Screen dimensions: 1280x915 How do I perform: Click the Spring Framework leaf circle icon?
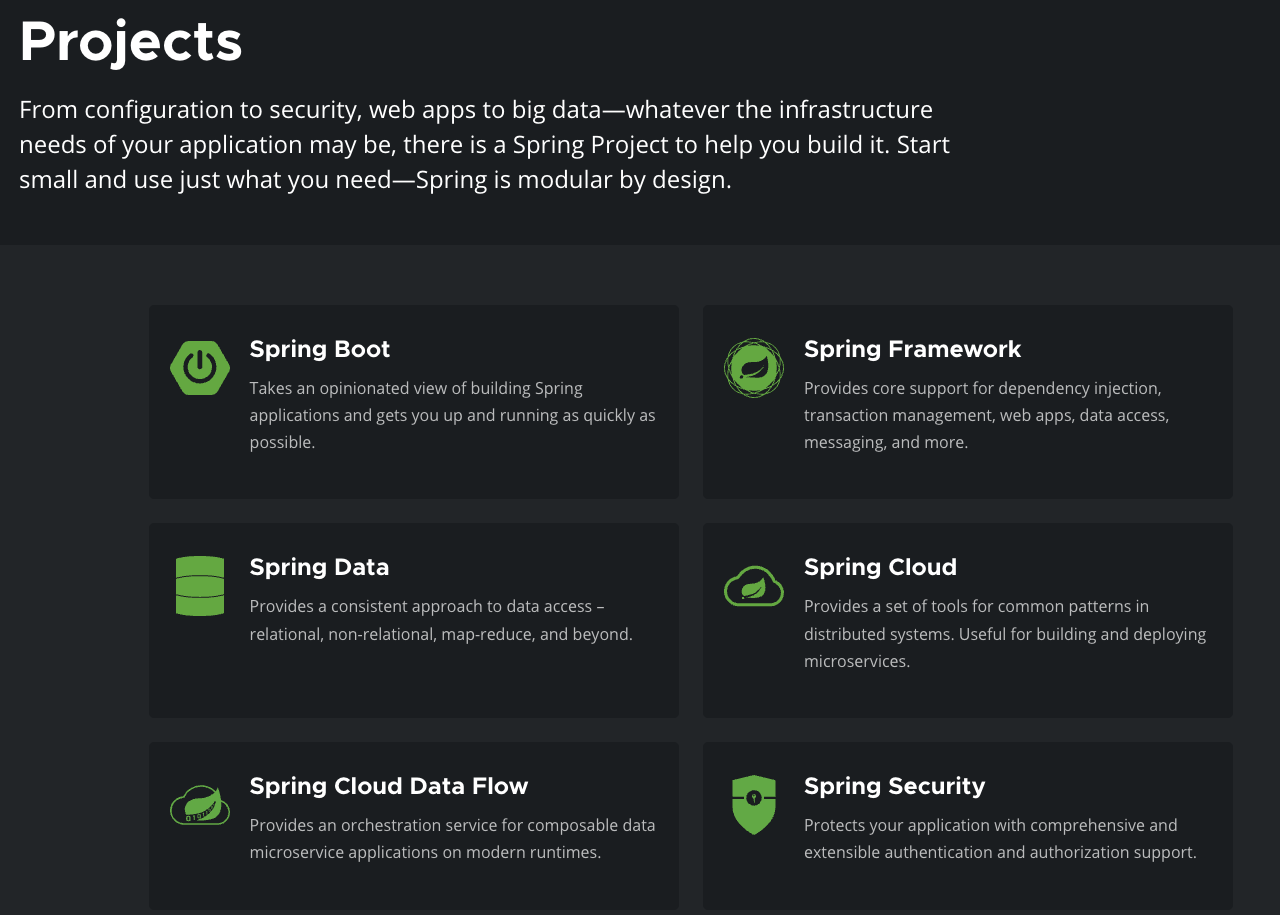753,368
